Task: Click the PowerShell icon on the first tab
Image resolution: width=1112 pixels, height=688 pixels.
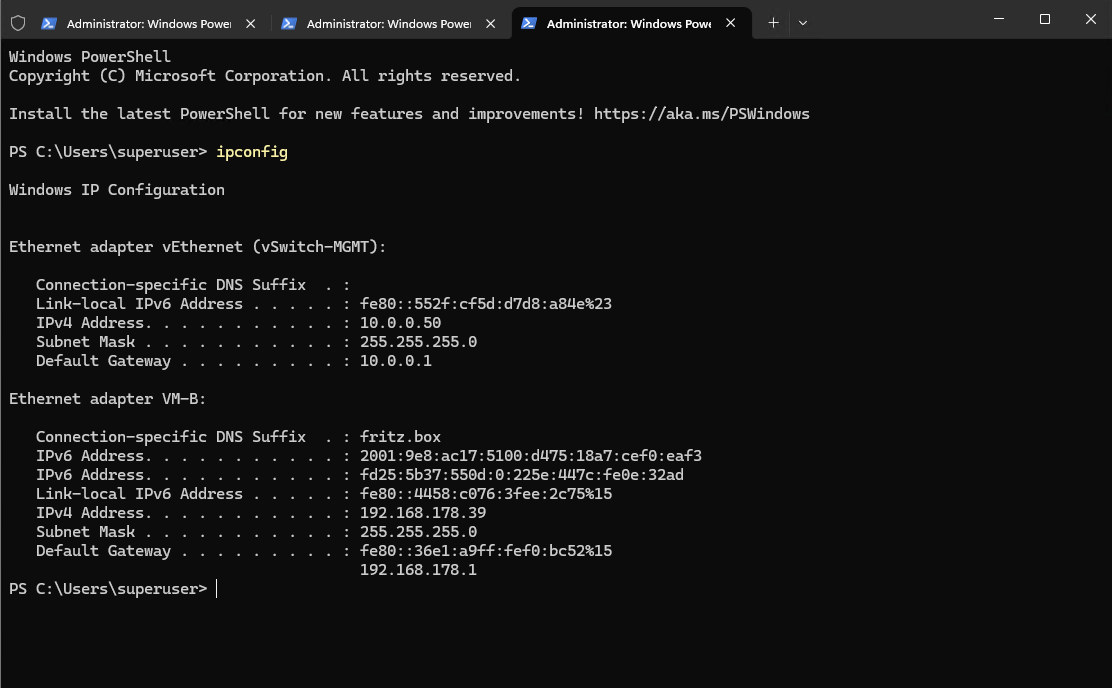Action: 49,23
